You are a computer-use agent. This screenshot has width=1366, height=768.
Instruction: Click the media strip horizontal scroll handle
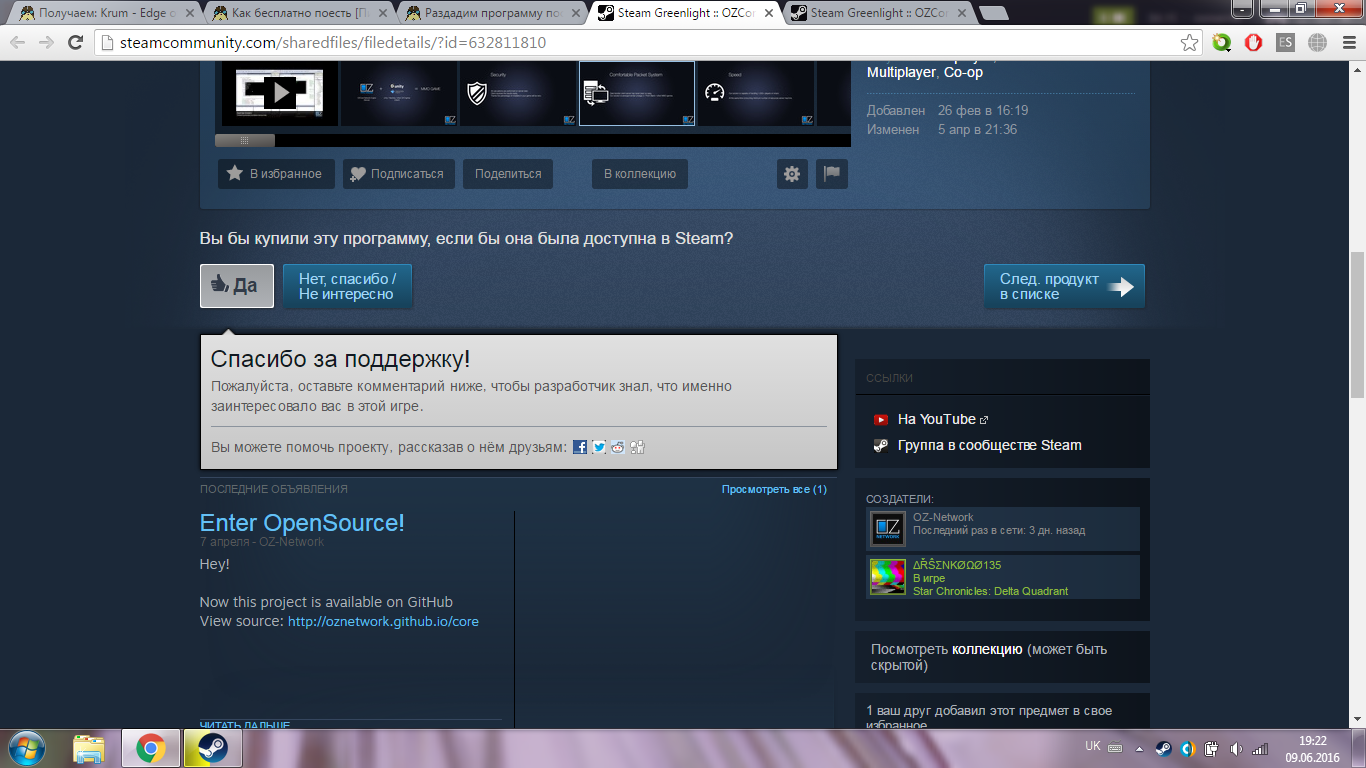(x=245, y=140)
